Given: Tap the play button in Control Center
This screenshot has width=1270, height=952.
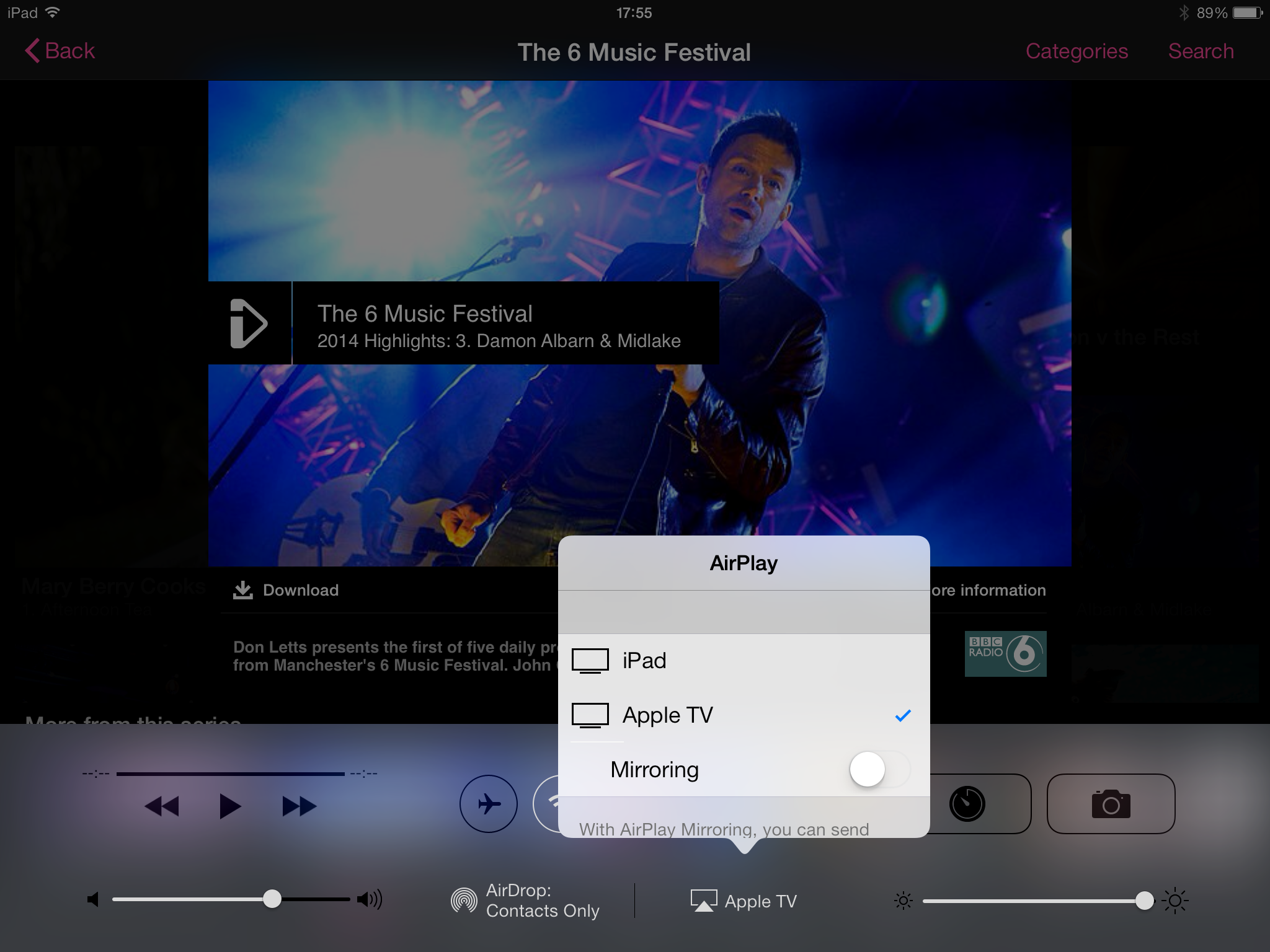Looking at the screenshot, I should click(230, 806).
